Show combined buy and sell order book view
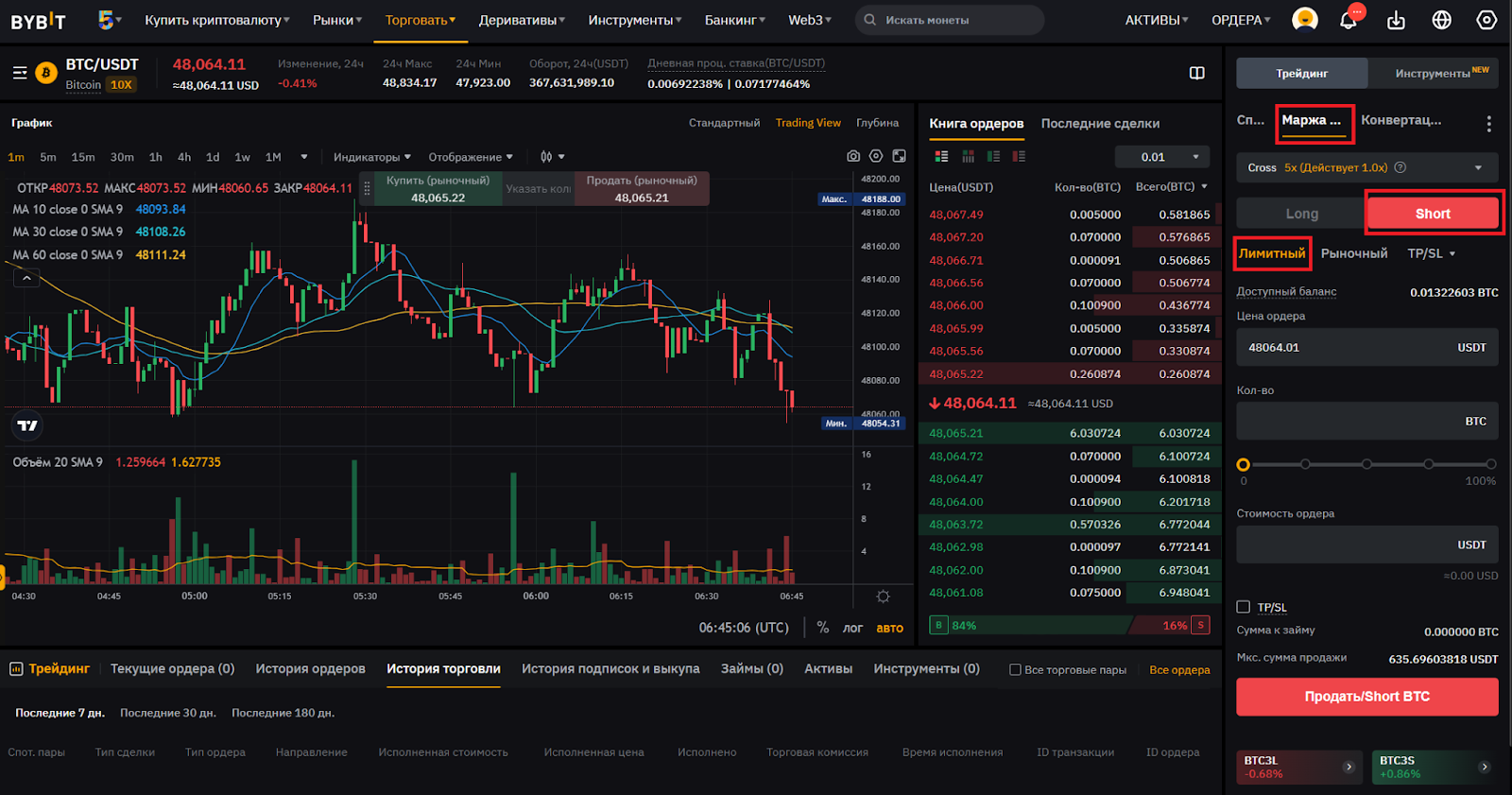 pyautogui.click(x=941, y=157)
